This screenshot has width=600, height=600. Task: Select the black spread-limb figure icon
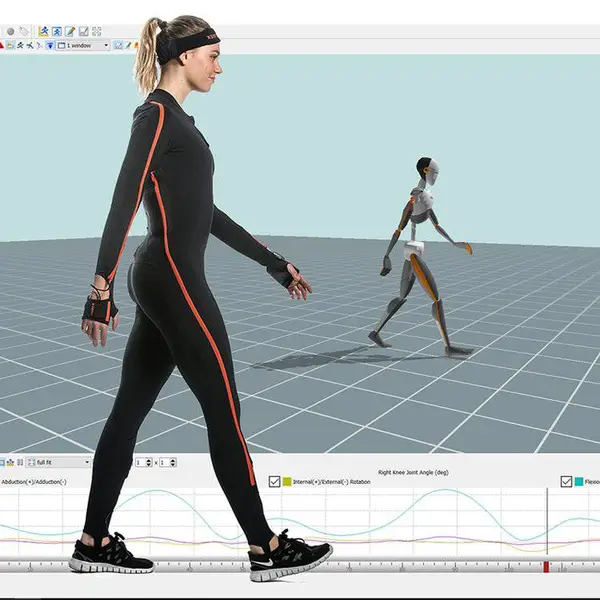pyautogui.click(x=30, y=46)
